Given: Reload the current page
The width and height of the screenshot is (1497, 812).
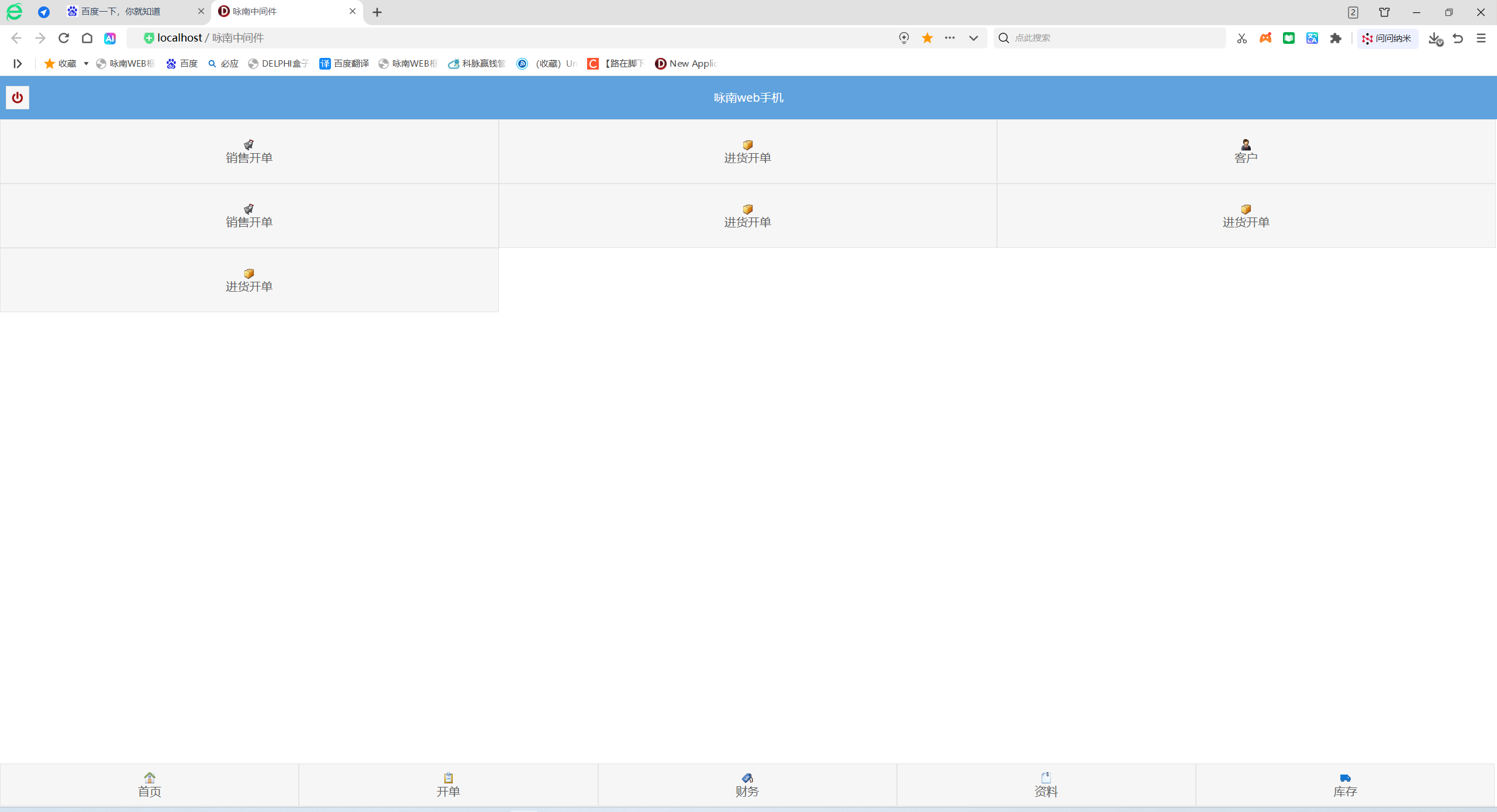Looking at the screenshot, I should click(x=64, y=38).
